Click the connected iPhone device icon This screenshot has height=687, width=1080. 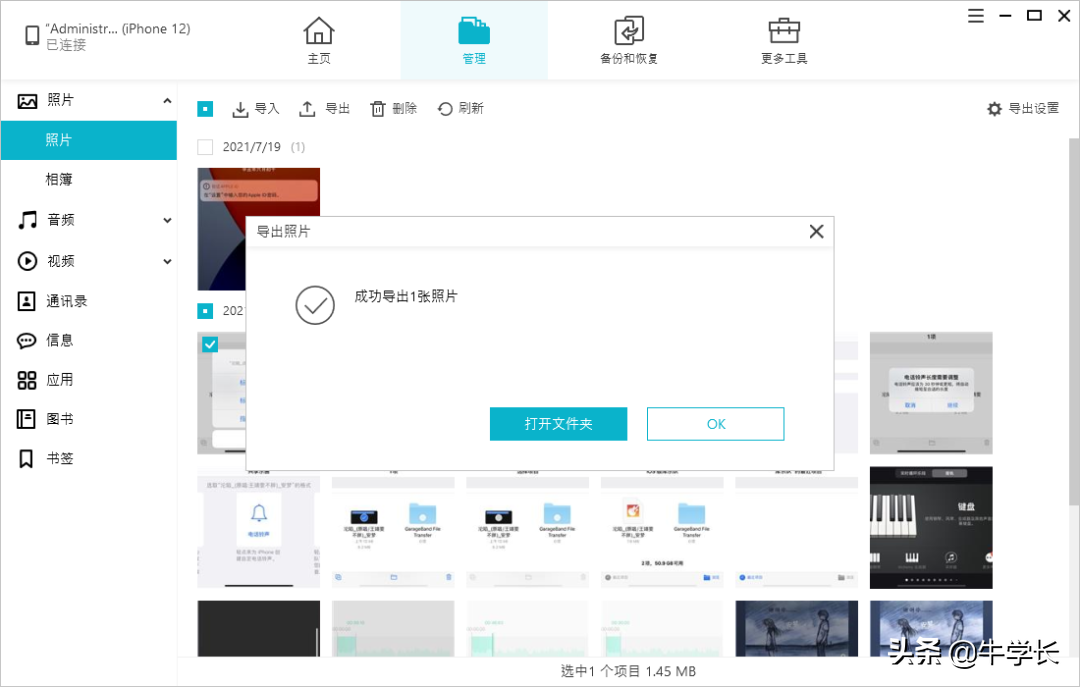pyautogui.click(x=32, y=35)
